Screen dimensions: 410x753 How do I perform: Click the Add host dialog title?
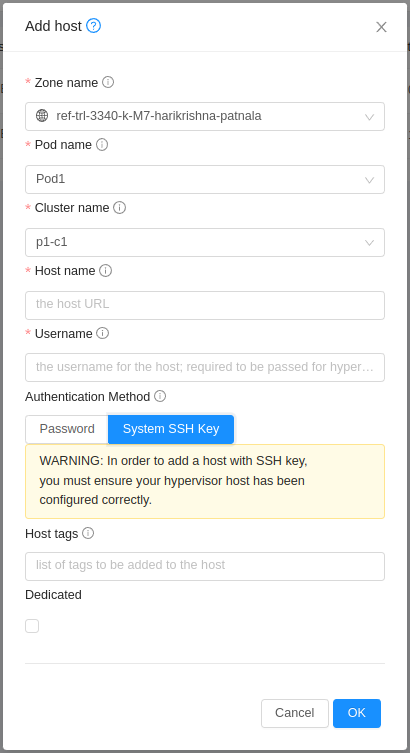53,26
